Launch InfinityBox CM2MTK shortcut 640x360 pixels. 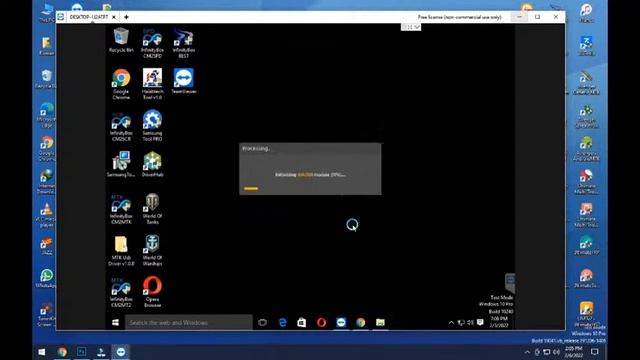[x=121, y=209]
